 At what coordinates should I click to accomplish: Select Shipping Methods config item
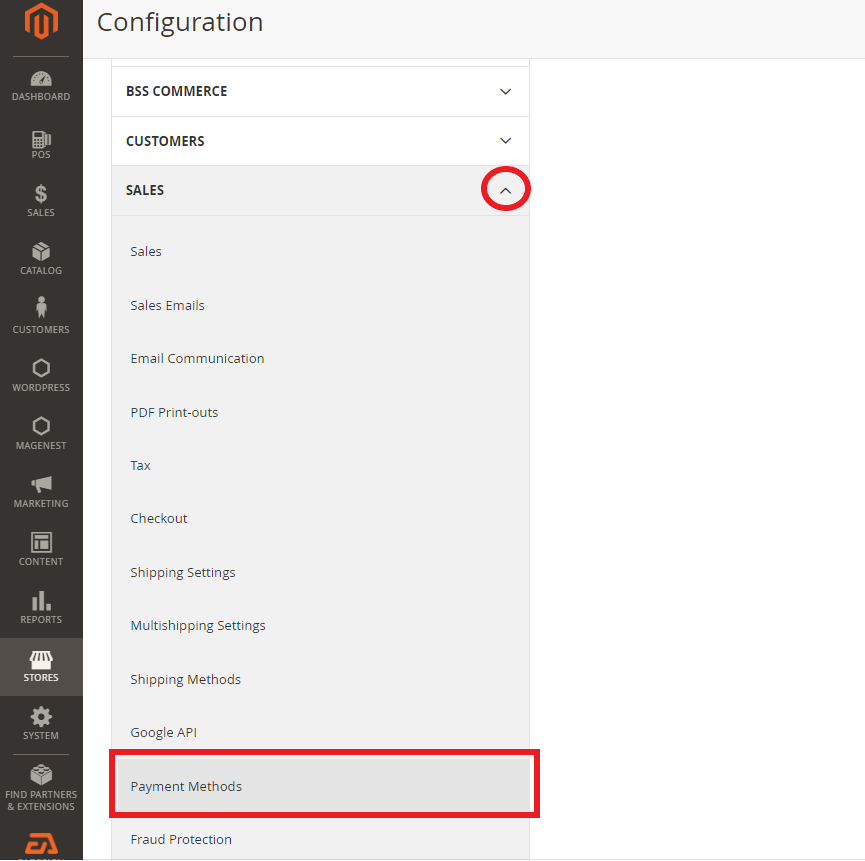(185, 680)
